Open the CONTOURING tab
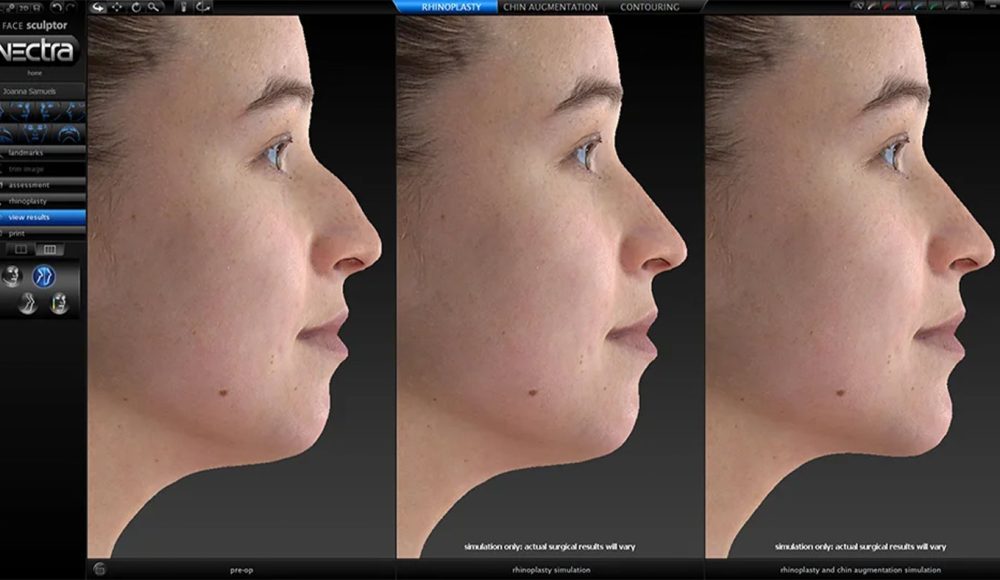The image size is (1000, 580). click(650, 6)
